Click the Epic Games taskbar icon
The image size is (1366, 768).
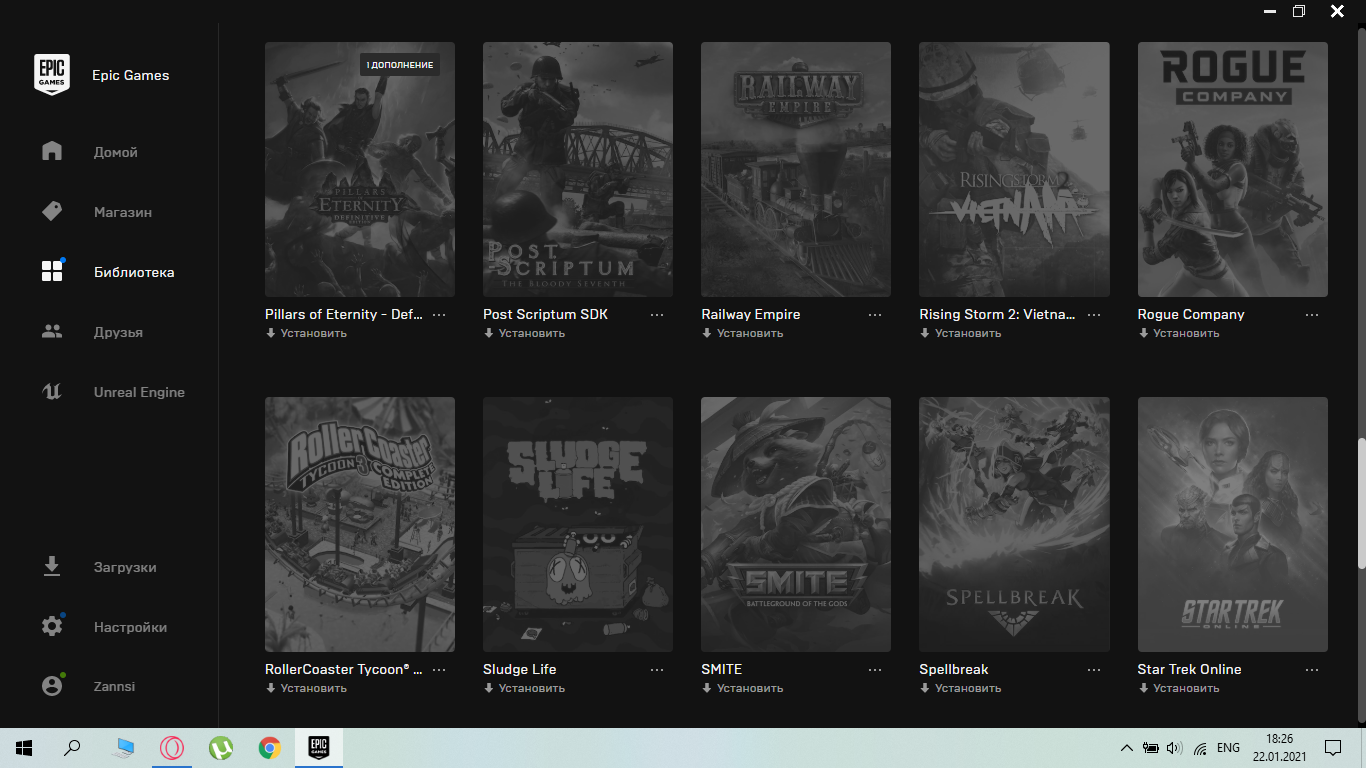(x=318, y=748)
